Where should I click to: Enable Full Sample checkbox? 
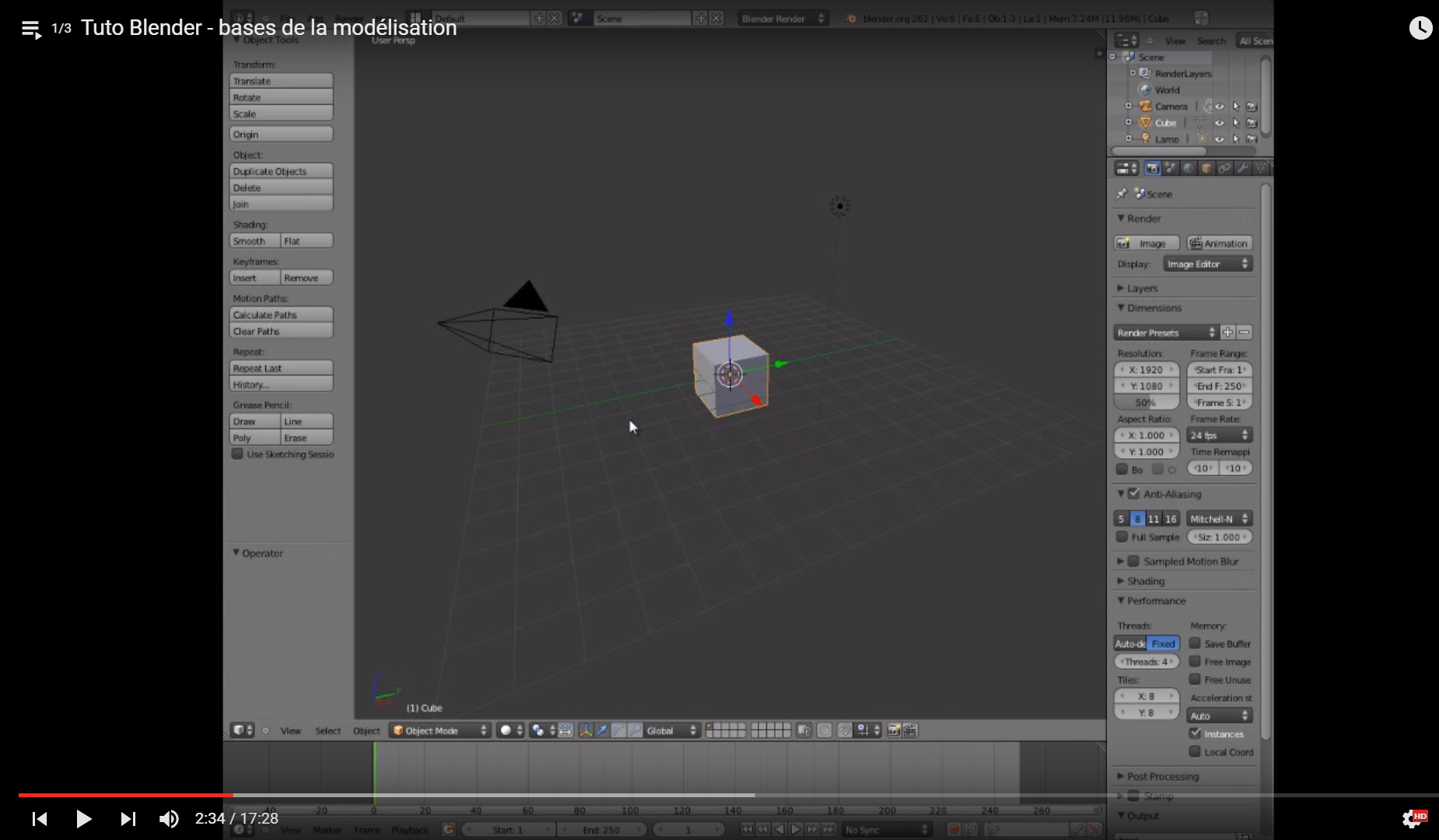(x=1122, y=537)
